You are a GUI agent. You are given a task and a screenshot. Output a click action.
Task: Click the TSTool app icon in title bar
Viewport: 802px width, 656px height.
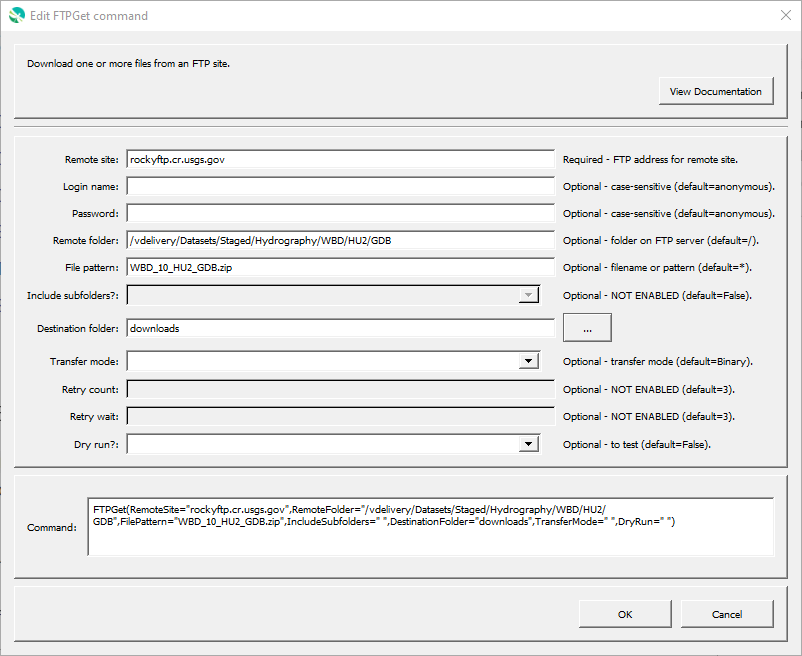16,15
